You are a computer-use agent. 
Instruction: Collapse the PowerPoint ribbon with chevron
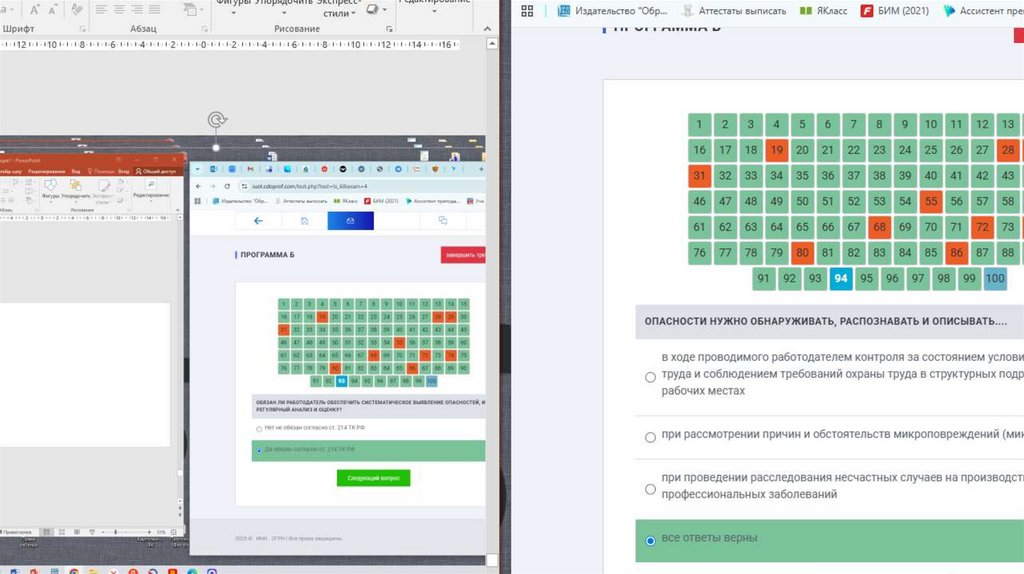tap(487, 29)
